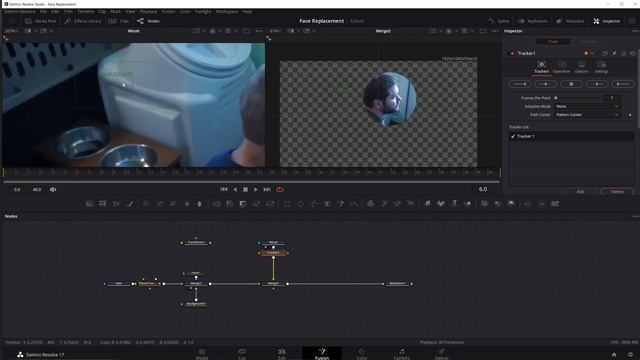
Task: Open the Media Pool panel
Action: click(x=40, y=21)
